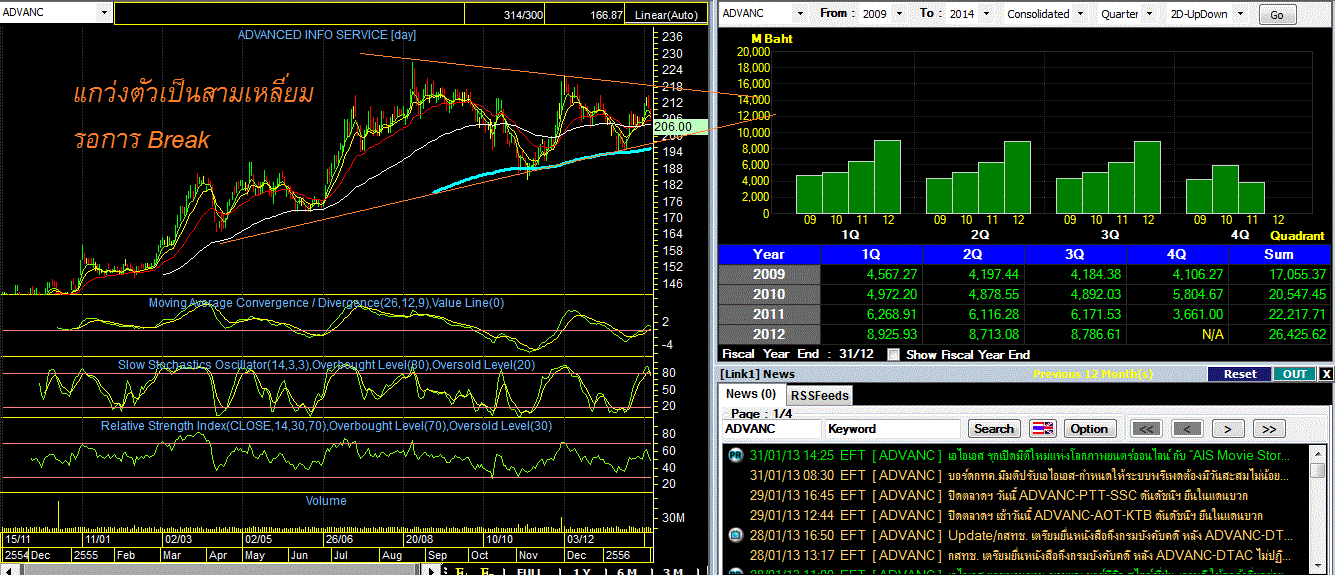Viewport: 1335px width, 575px height.
Task: Click the 1Q column header
Action: click(x=871, y=254)
